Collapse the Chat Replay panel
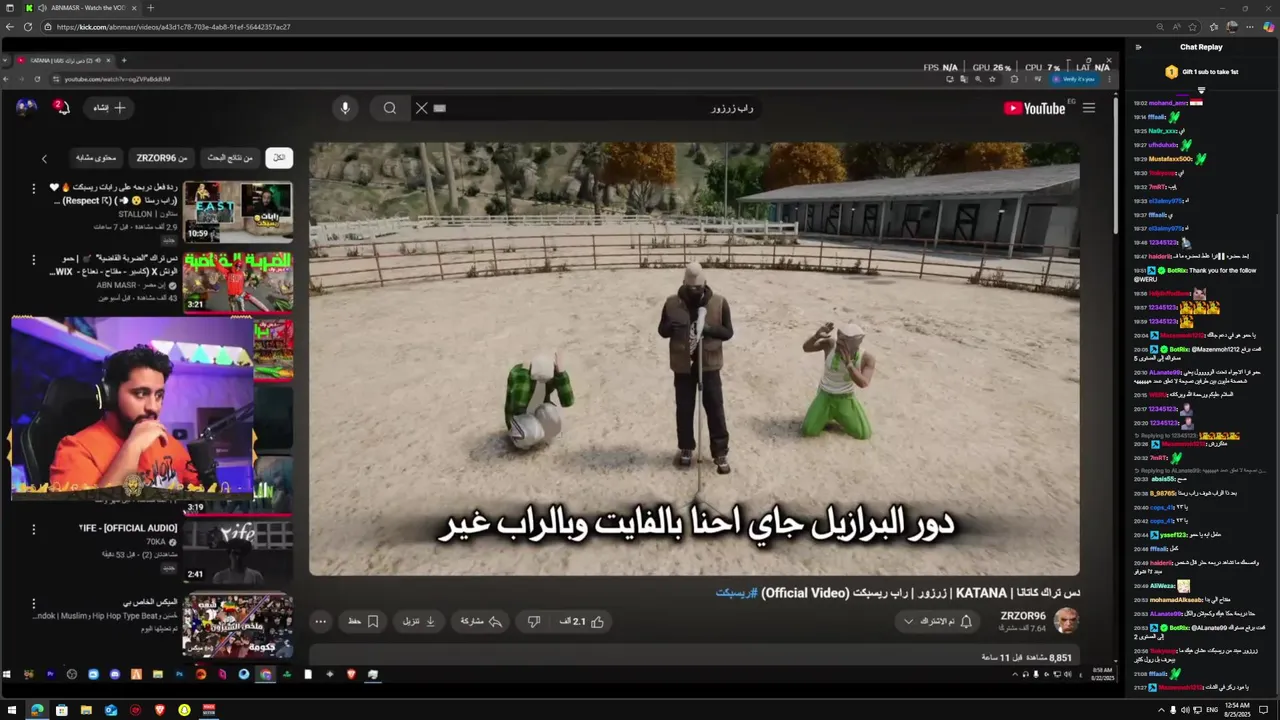This screenshot has width=1280, height=720. pos(1138,47)
